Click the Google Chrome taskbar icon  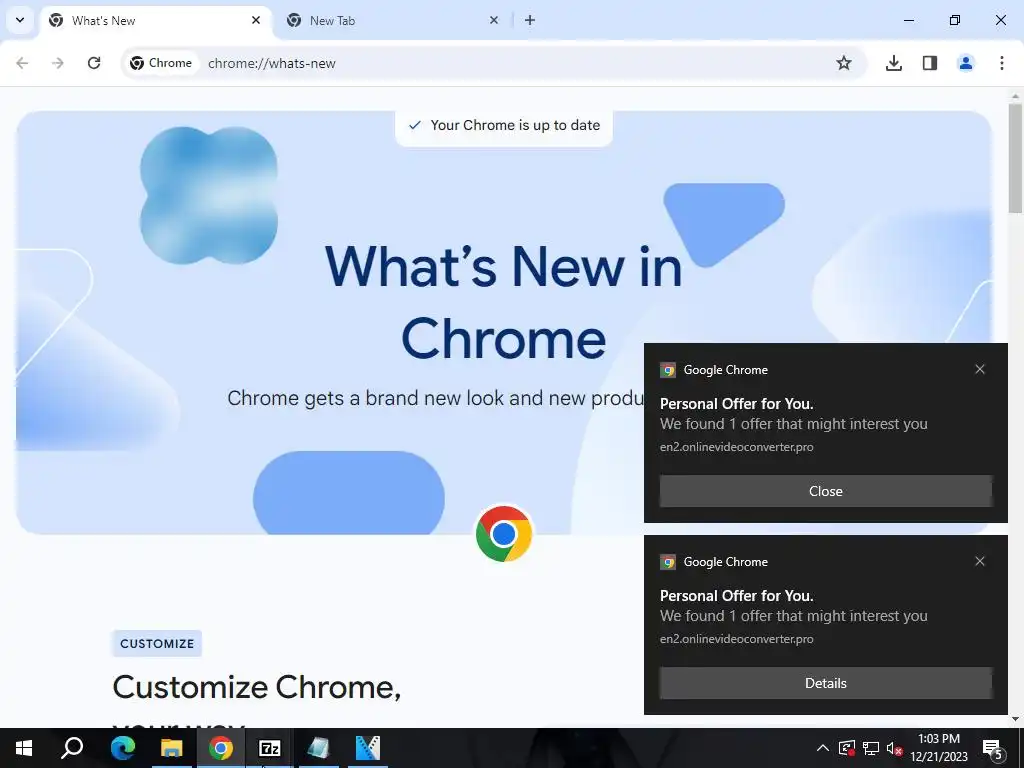coord(221,748)
